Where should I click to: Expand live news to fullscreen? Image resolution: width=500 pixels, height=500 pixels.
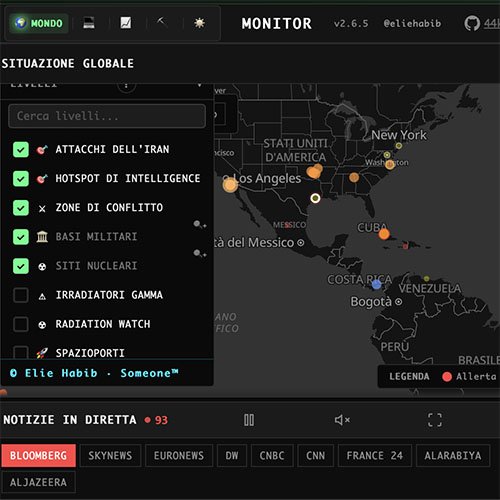coord(435,420)
